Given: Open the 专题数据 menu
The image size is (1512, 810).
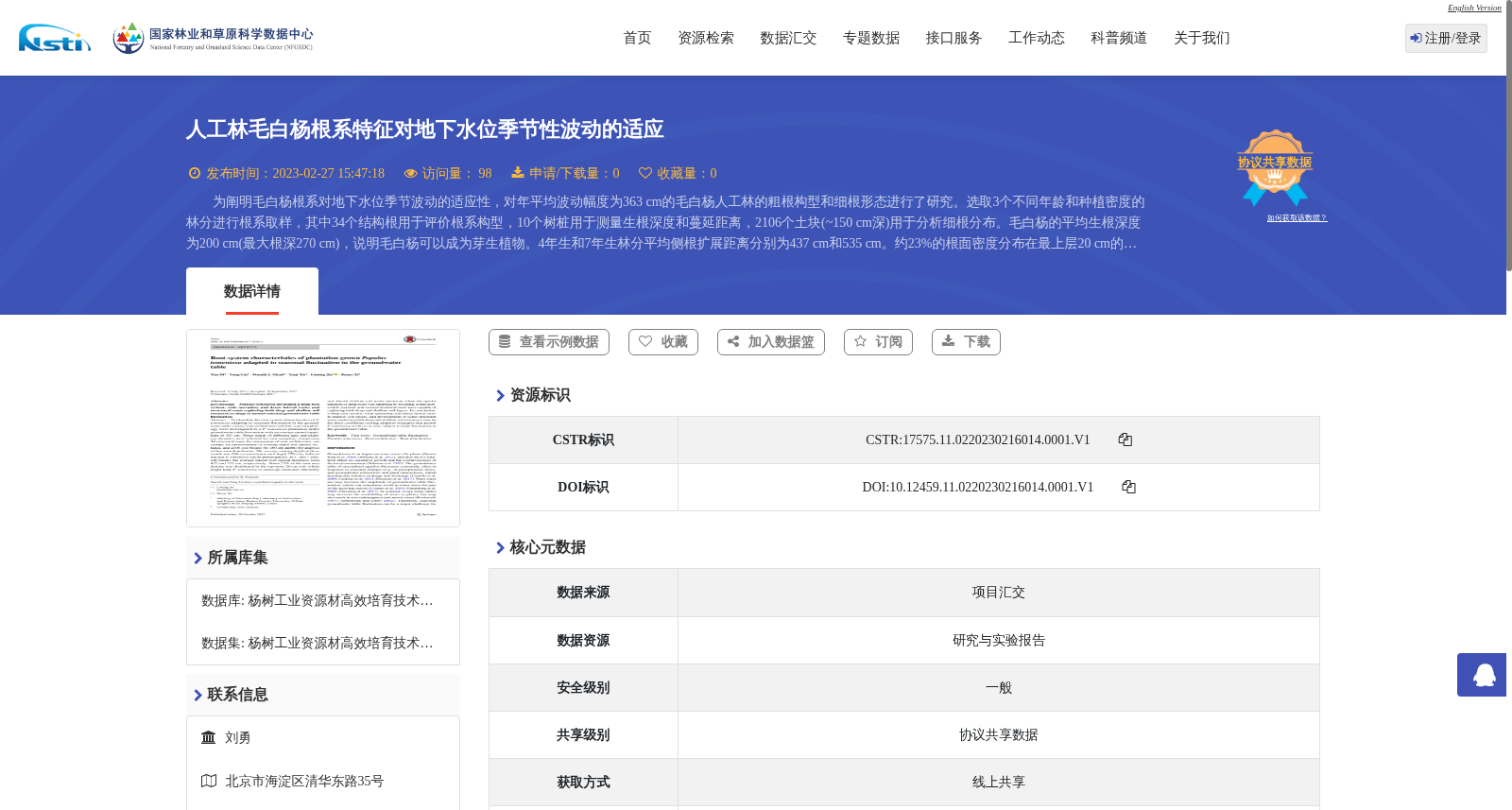Looking at the screenshot, I should (x=871, y=38).
